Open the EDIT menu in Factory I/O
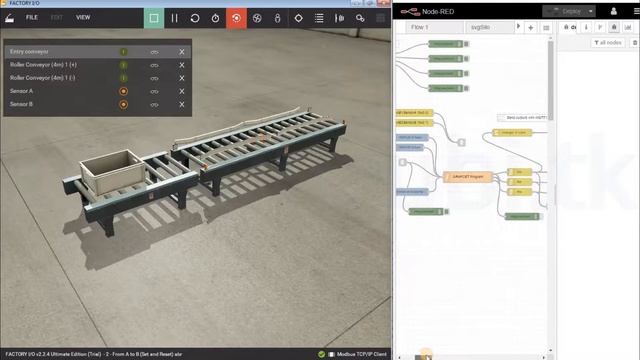This screenshot has height=360, width=640. [x=57, y=18]
